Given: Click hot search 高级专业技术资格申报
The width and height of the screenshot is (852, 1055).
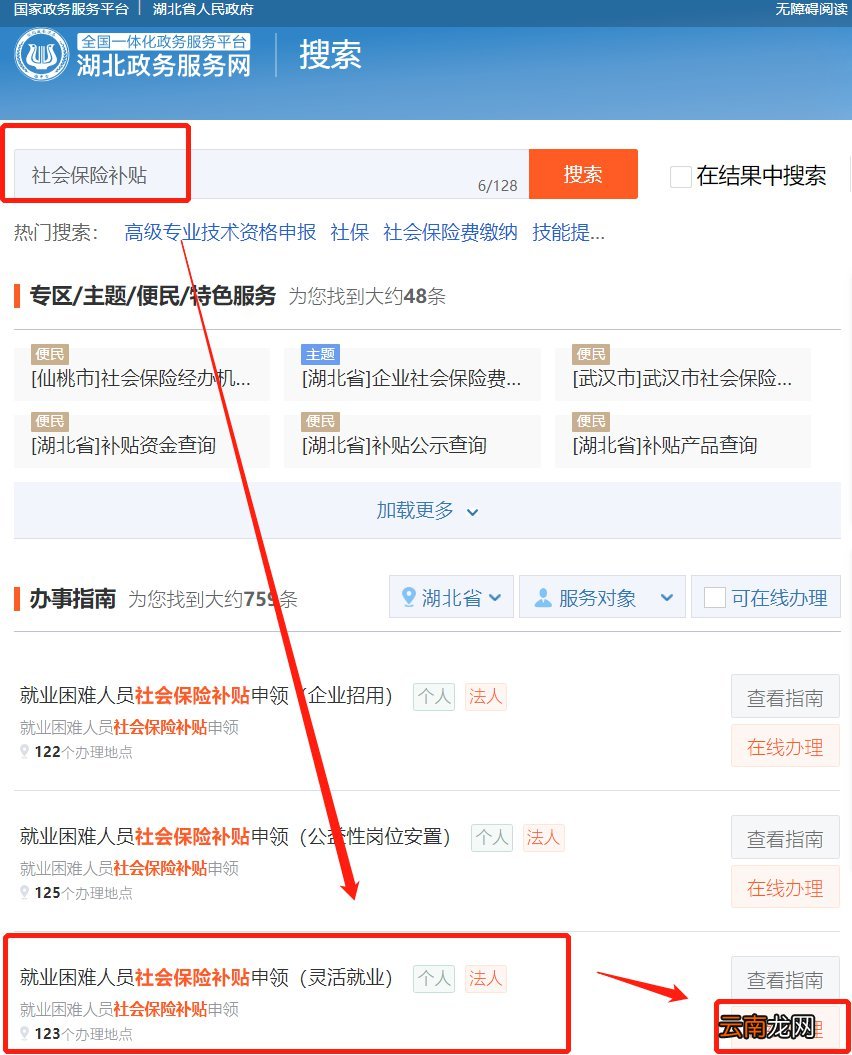Looking at the screenshot, I should pos(220,232).
